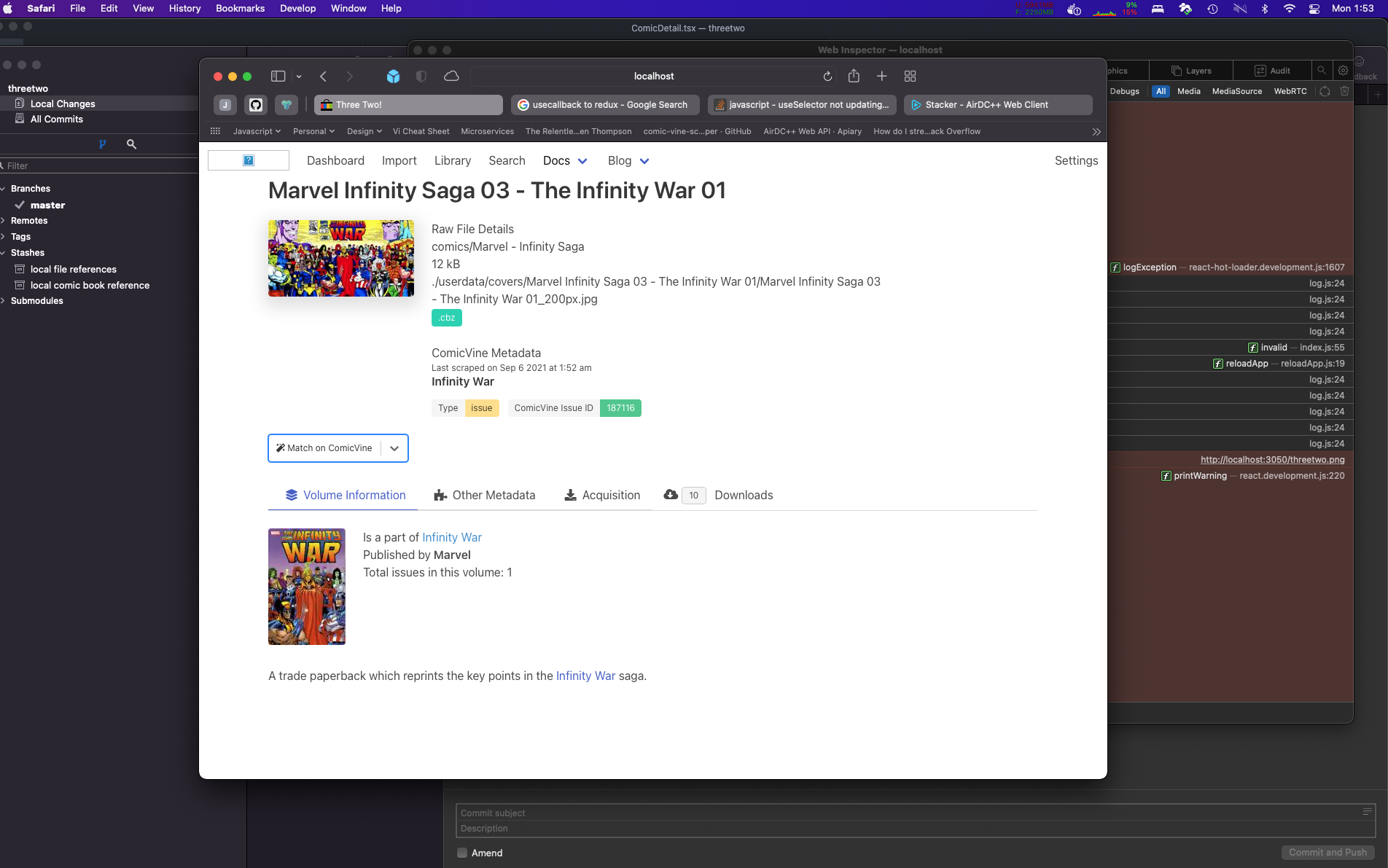Screen dimensions: 1388x868
Task: Click the search magnifier in the Git sidebar
Action: pyautogui.click(x=131, y=144)
